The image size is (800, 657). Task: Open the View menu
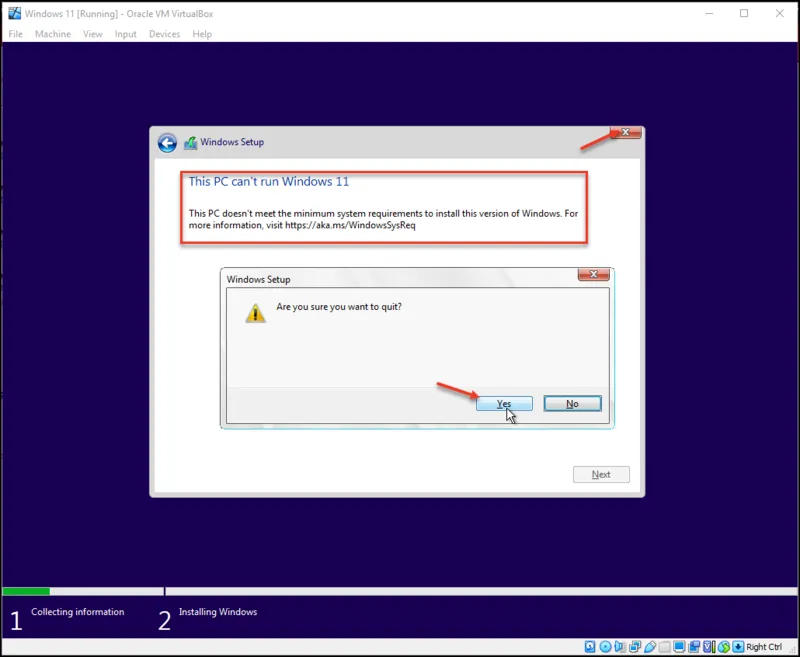tap(93, 34)
